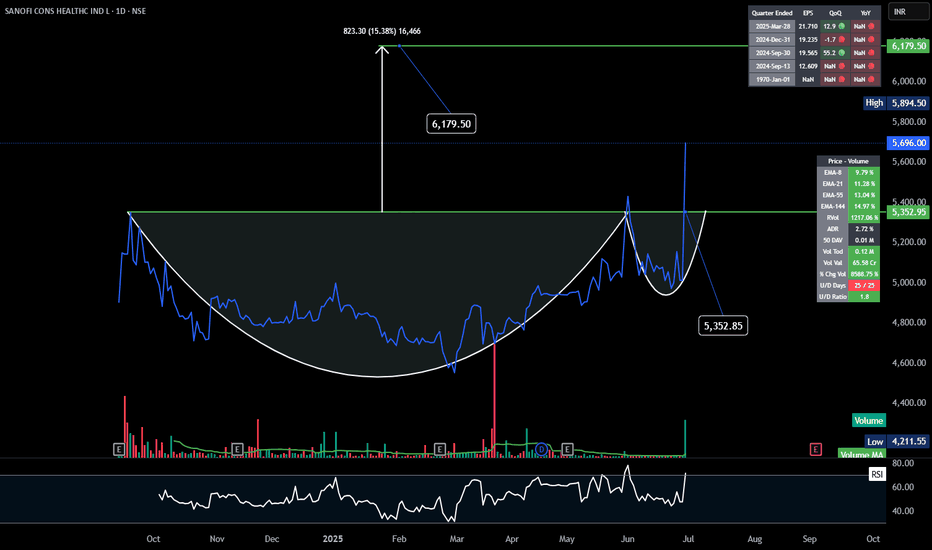The height and width of the screenshot is (550, 932).
Task: Click the % Chg Vol value 8588.75 %
Action: 864,274
